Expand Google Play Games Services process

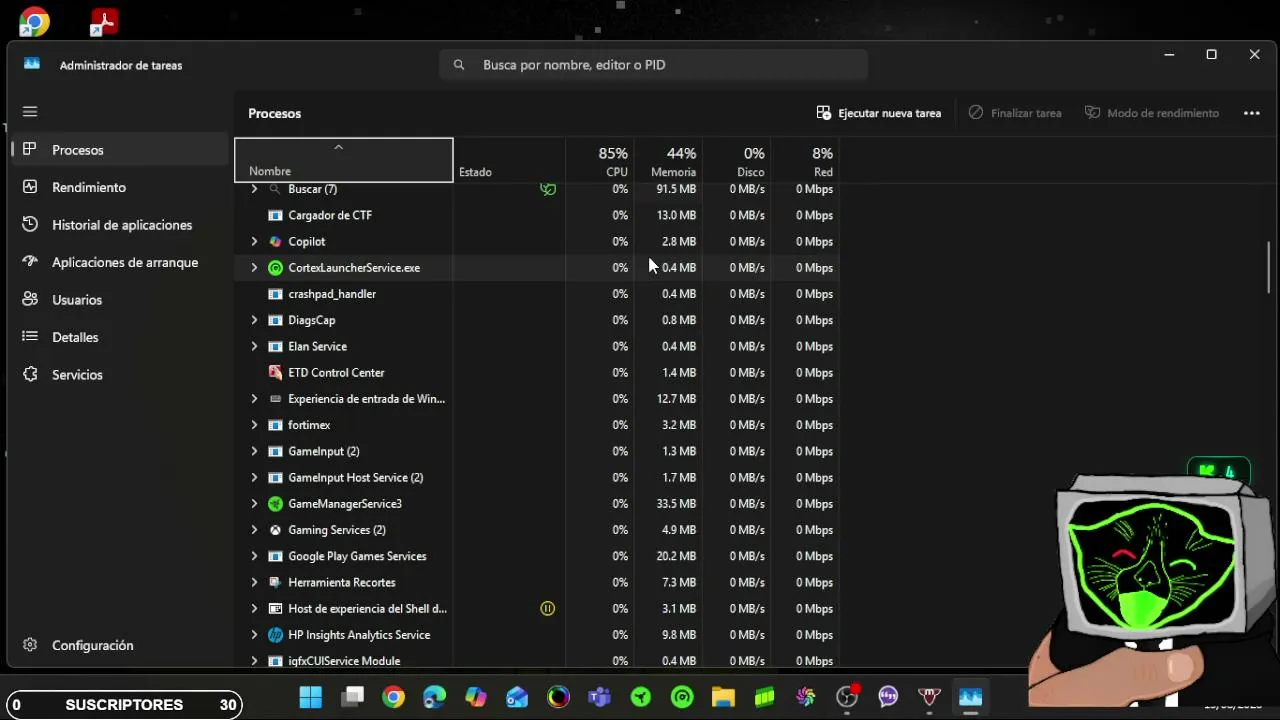(x=254, y=557)
